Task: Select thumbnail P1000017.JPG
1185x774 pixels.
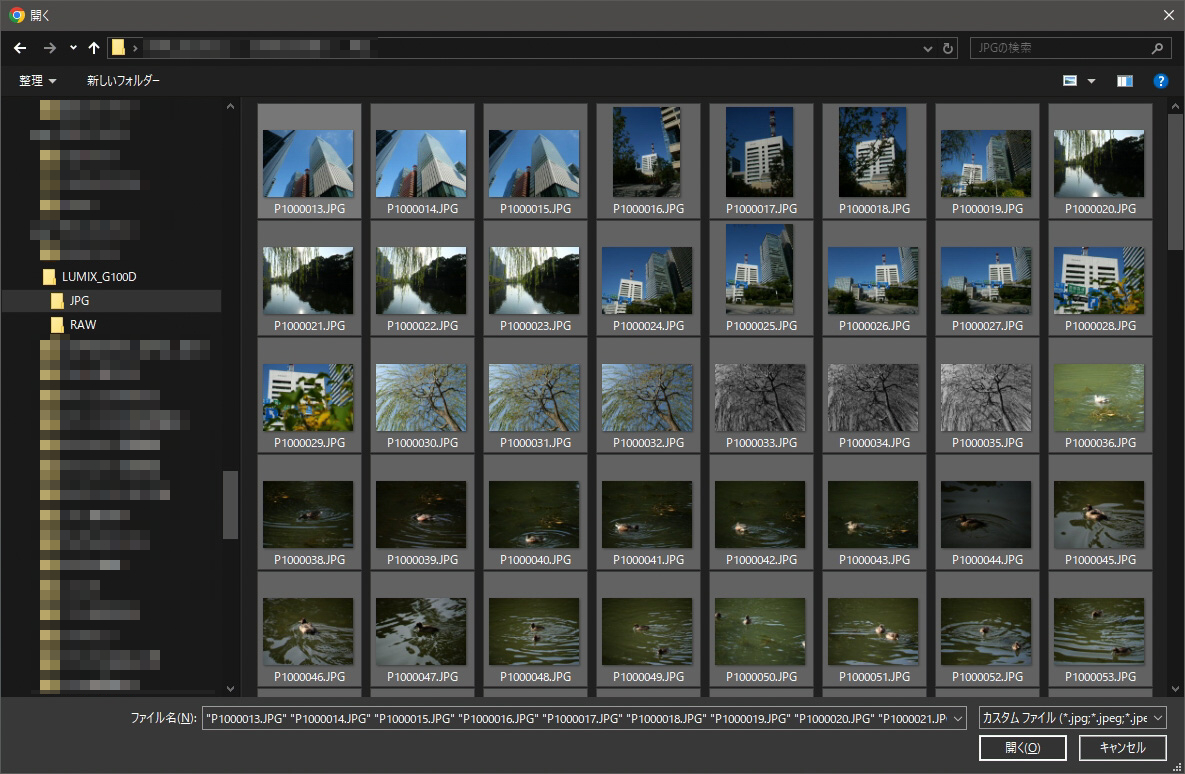Action: pyautogui.click(x=761, y=161)
